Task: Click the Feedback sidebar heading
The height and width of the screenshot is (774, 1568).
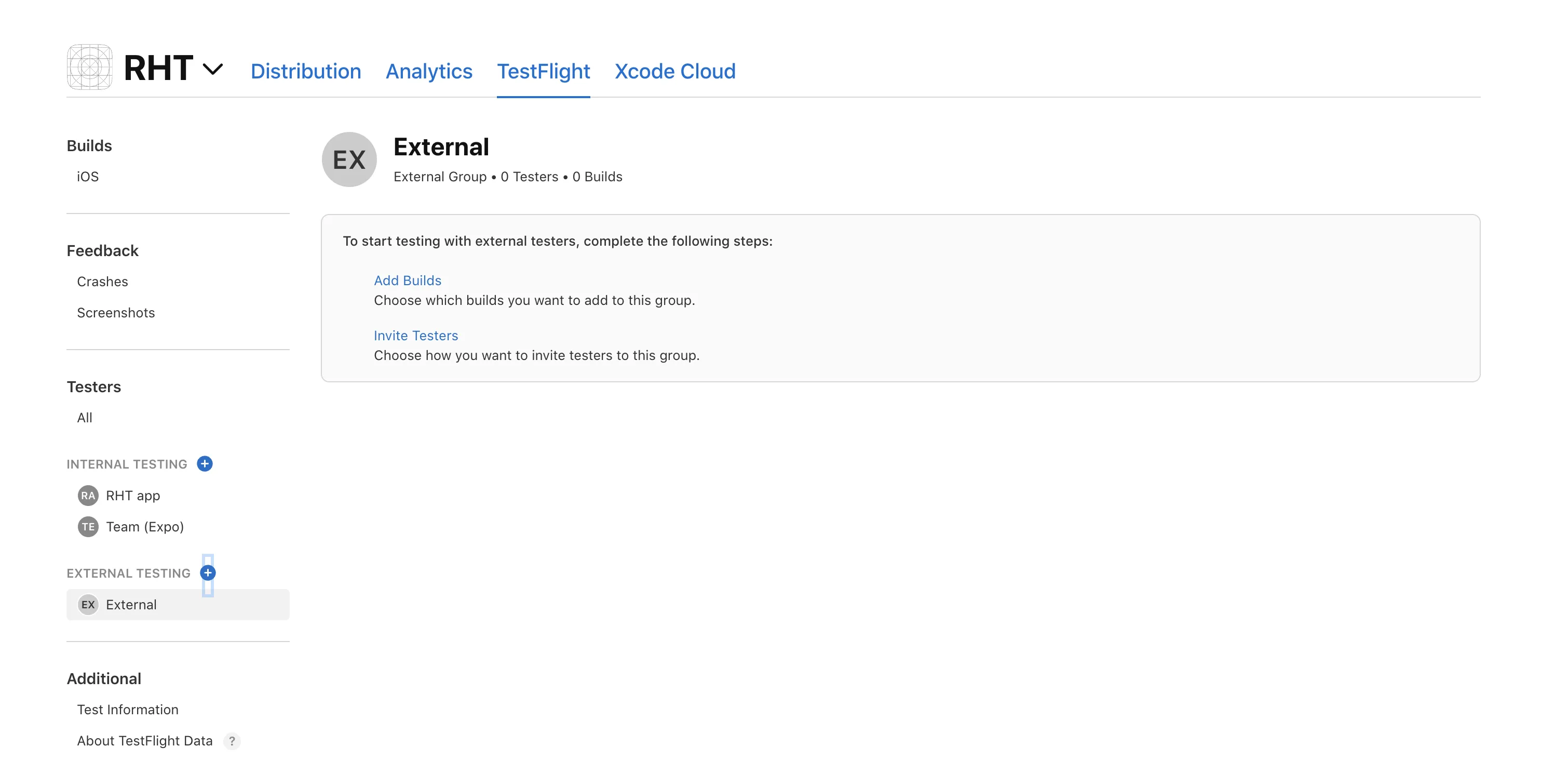Action: 103,251
